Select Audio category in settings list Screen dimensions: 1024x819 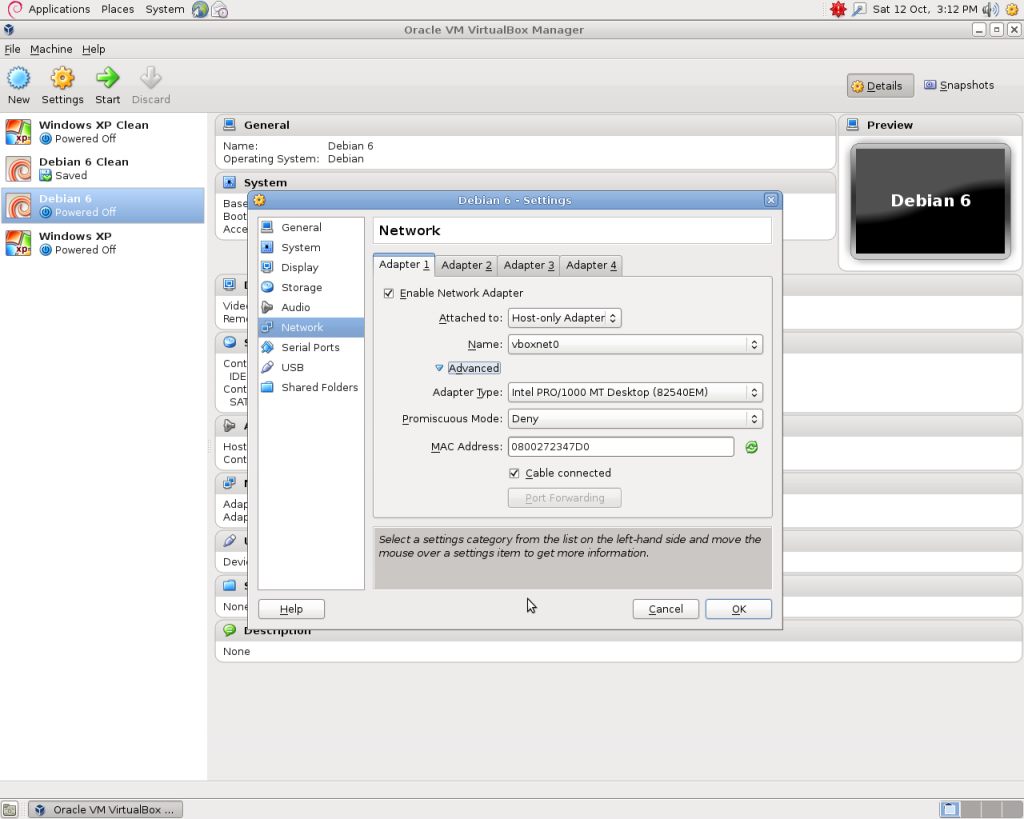coord(295,308)
